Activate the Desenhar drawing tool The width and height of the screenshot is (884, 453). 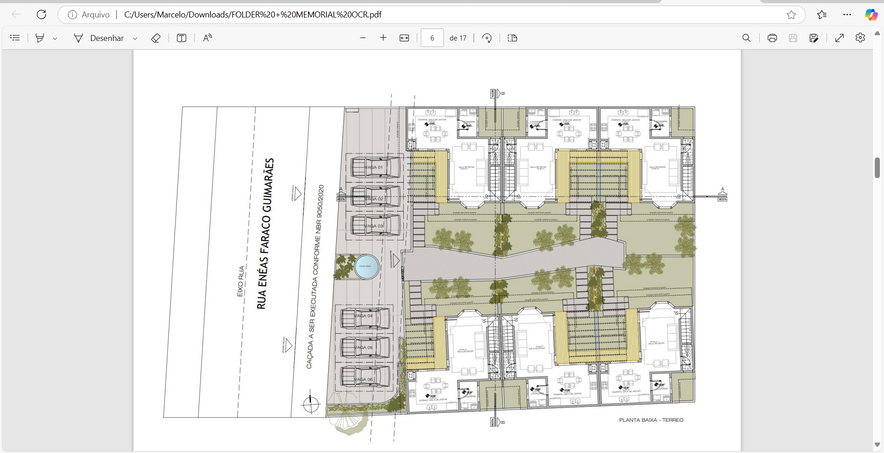(x=99, y=38)
